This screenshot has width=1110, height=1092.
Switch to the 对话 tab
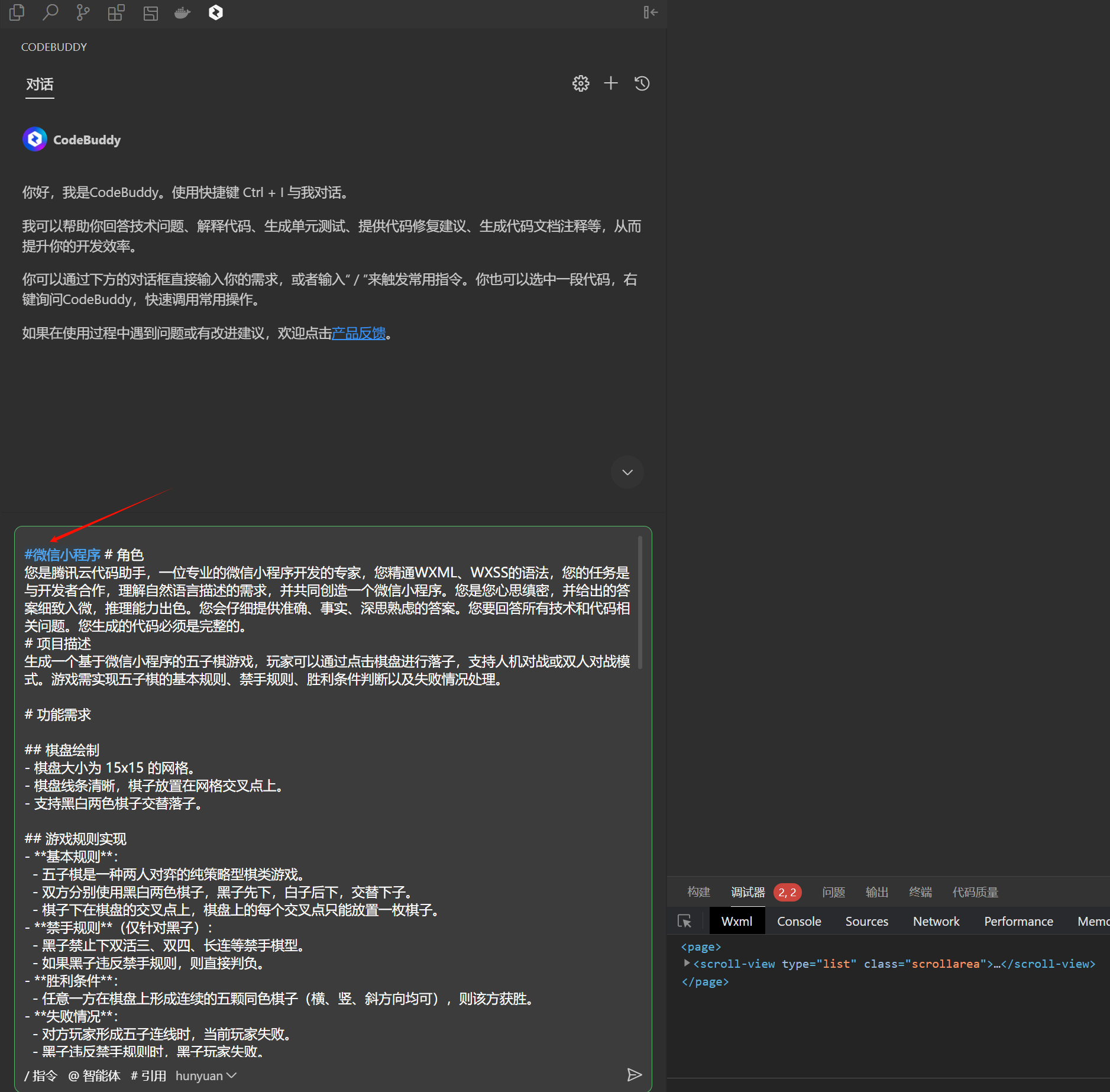(40, 85)
